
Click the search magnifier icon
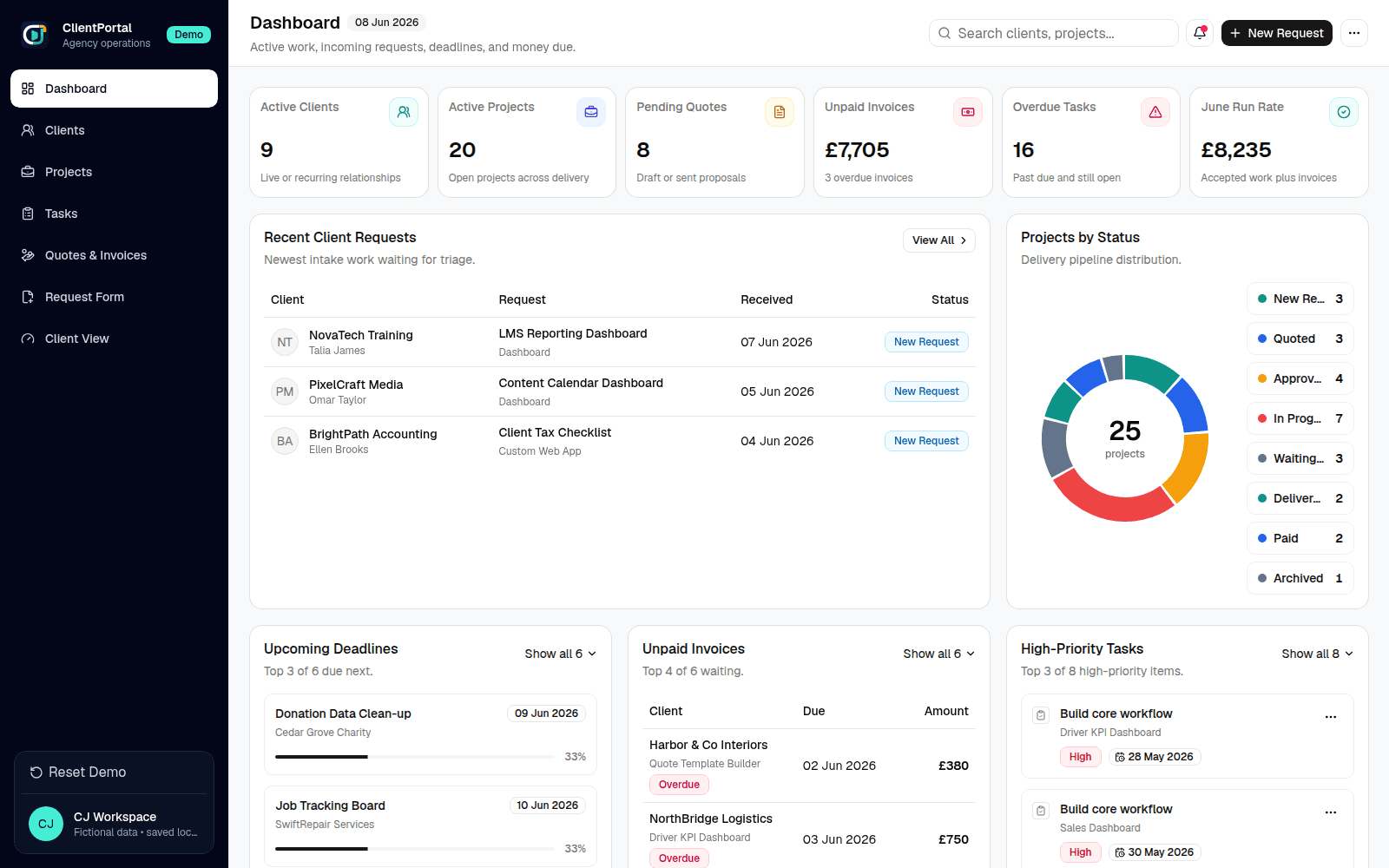click(945, 33)
